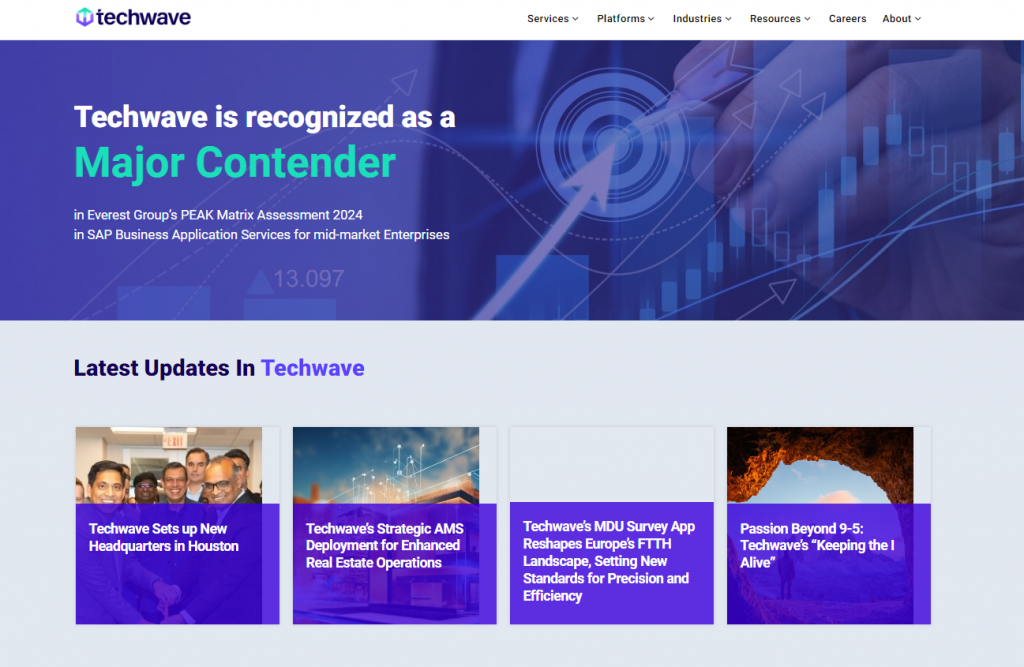Open 'Passion Beyond 9-5' article
The height and width of the screenshot is (667, 1024).
coord(817,545)
